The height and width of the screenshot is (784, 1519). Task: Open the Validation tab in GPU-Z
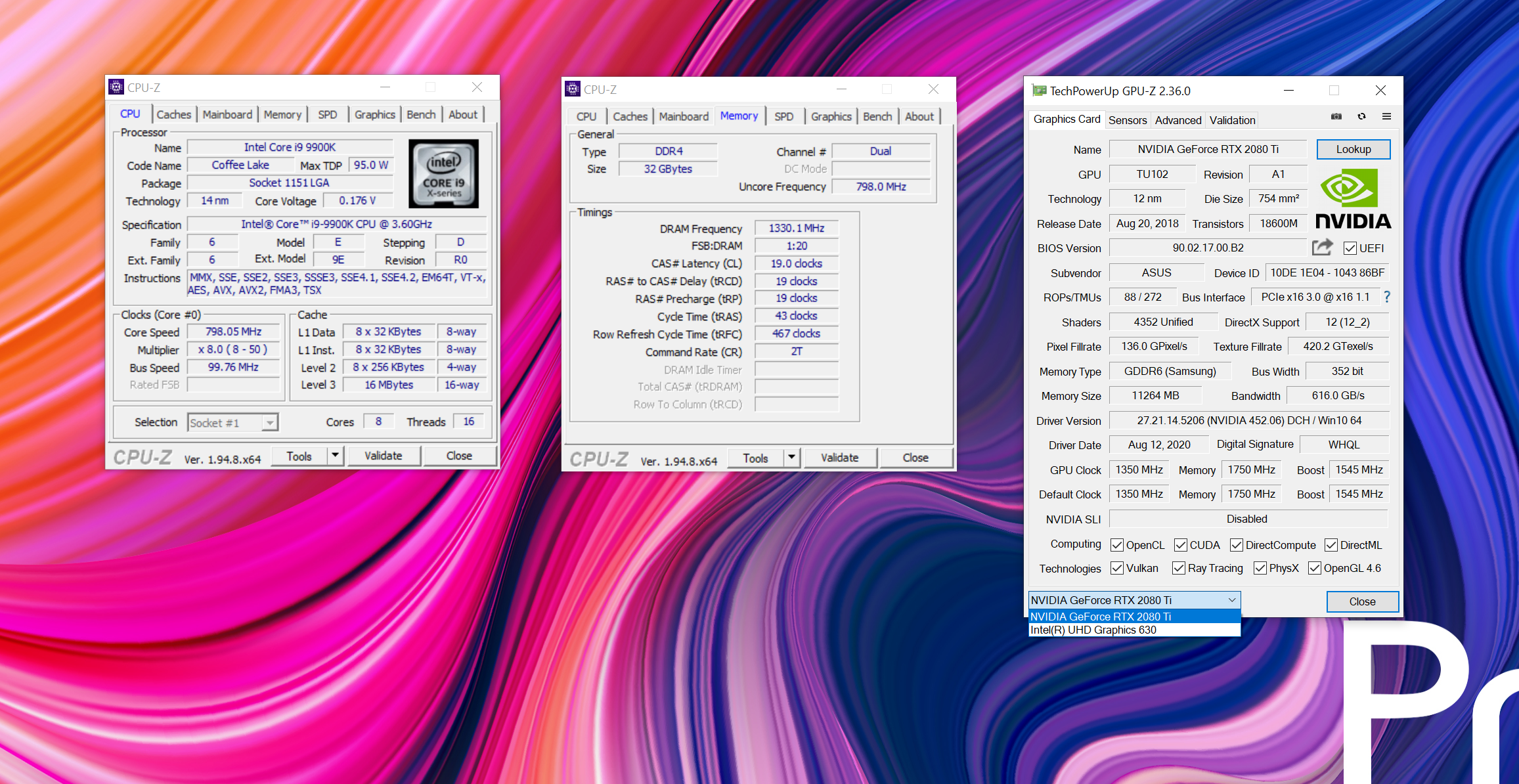coord(1232,120)
